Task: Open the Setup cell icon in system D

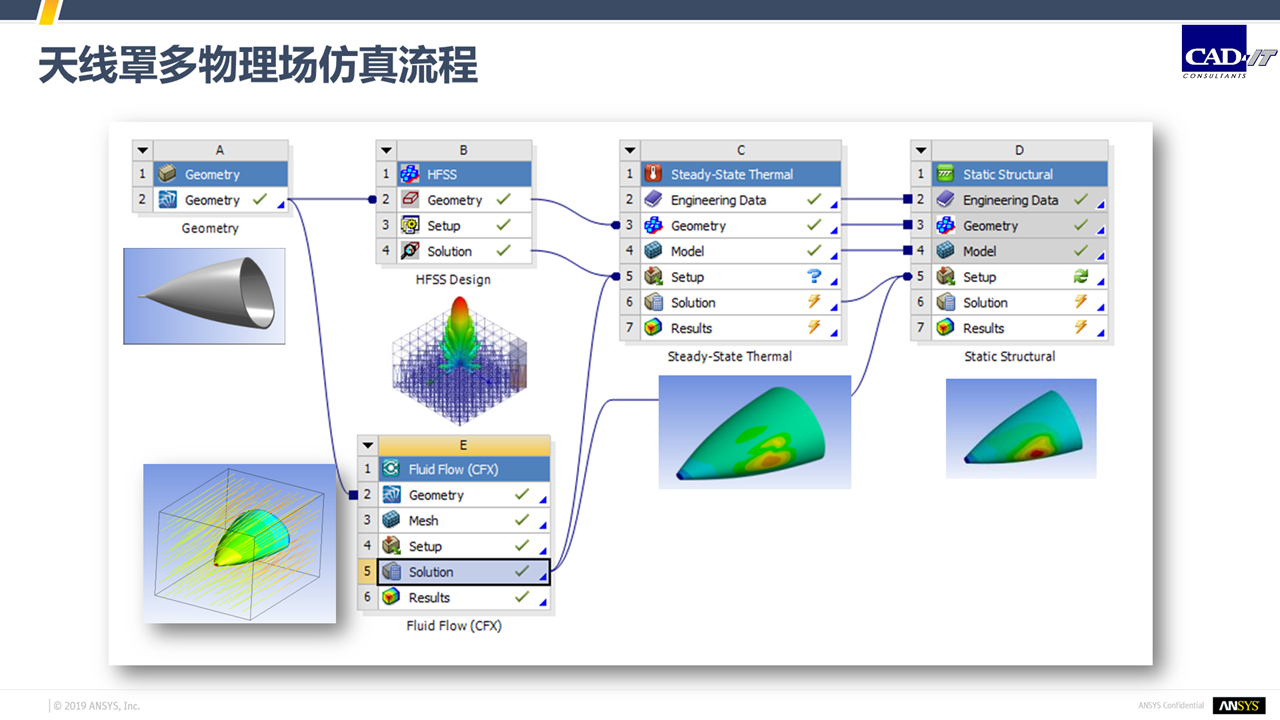Action: click(945, 277)
